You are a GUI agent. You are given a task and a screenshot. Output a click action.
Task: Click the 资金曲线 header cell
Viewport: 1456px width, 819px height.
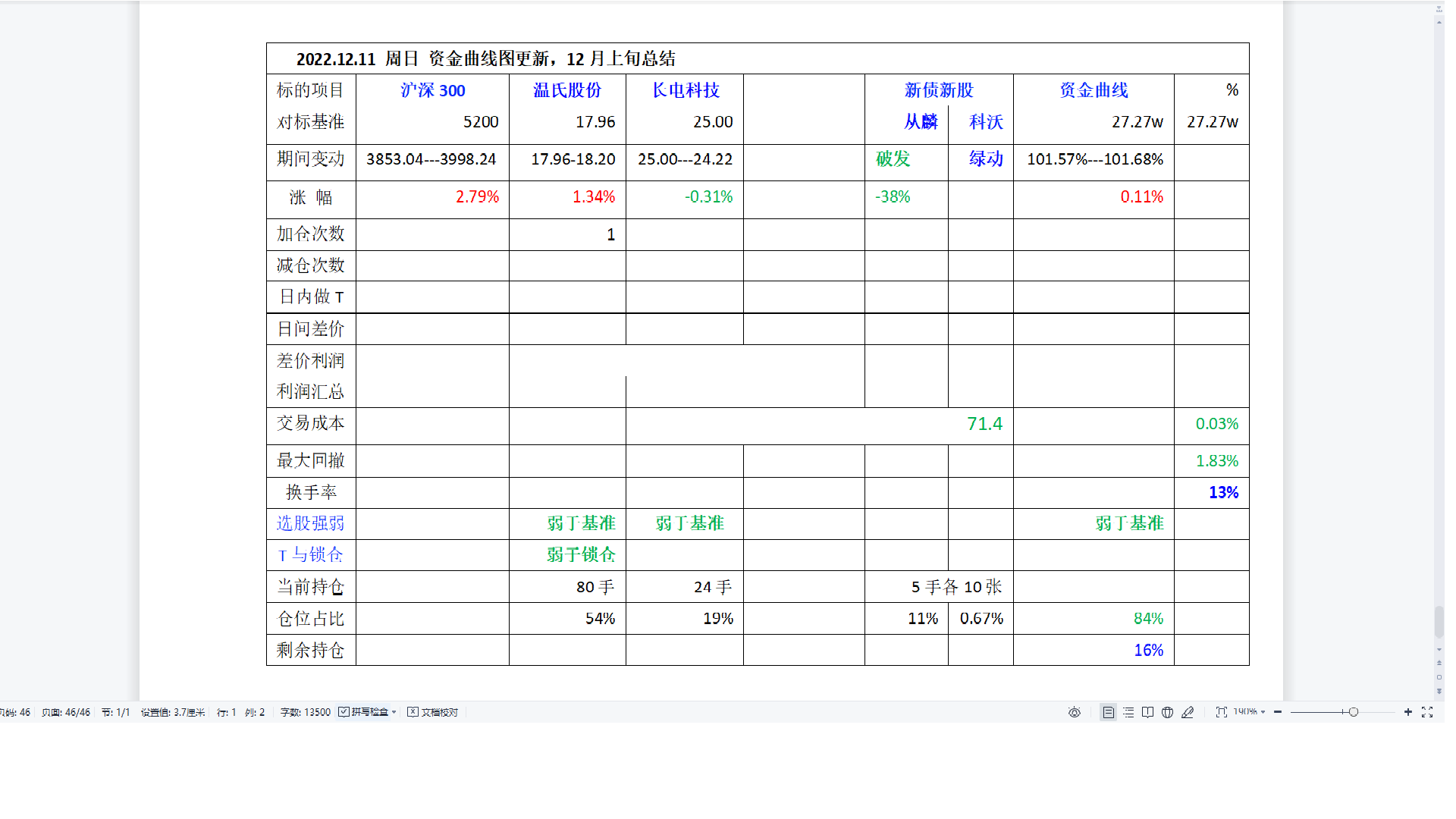(1094, 90)
